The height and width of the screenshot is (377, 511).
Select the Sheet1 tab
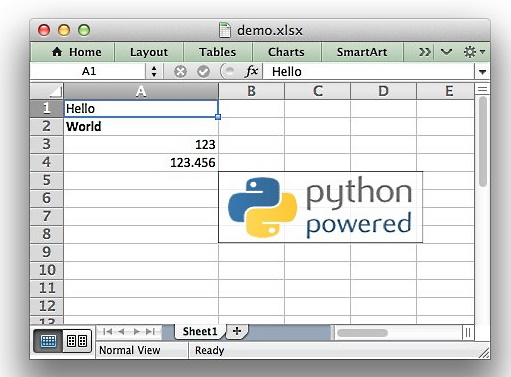pos(200,331)
